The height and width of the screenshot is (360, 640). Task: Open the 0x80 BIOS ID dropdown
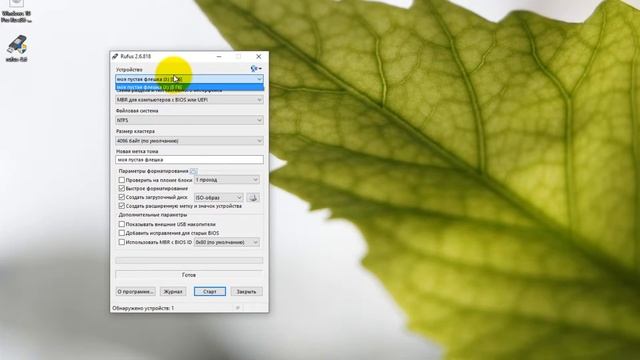[227, 242]
